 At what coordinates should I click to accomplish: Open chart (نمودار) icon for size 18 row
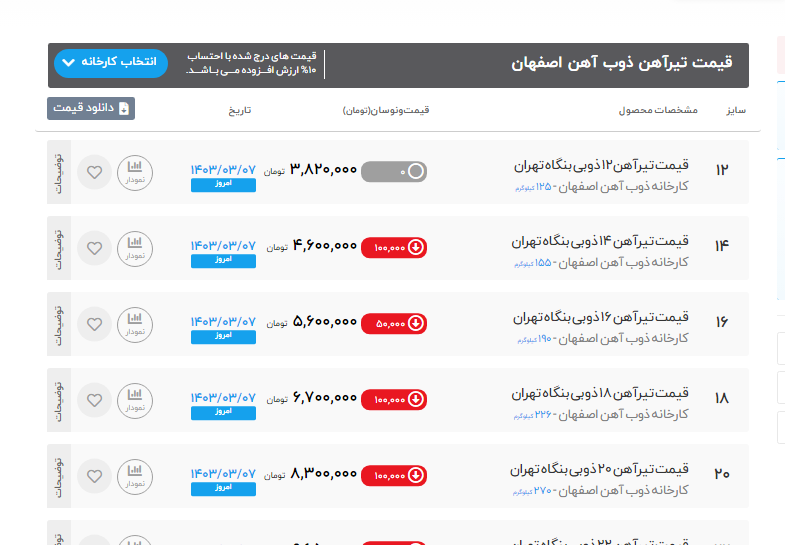[135, 400]
